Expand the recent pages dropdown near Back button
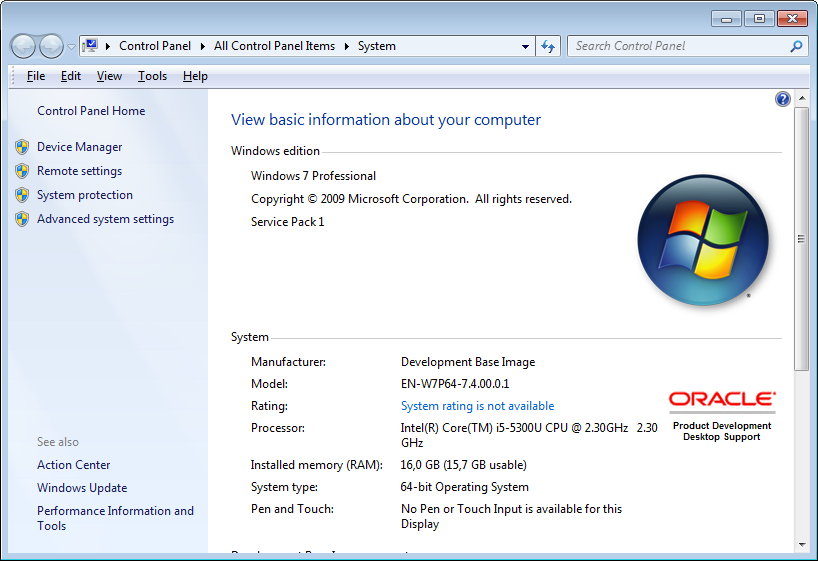Screen dimensions: 818x561 (71, 47)
